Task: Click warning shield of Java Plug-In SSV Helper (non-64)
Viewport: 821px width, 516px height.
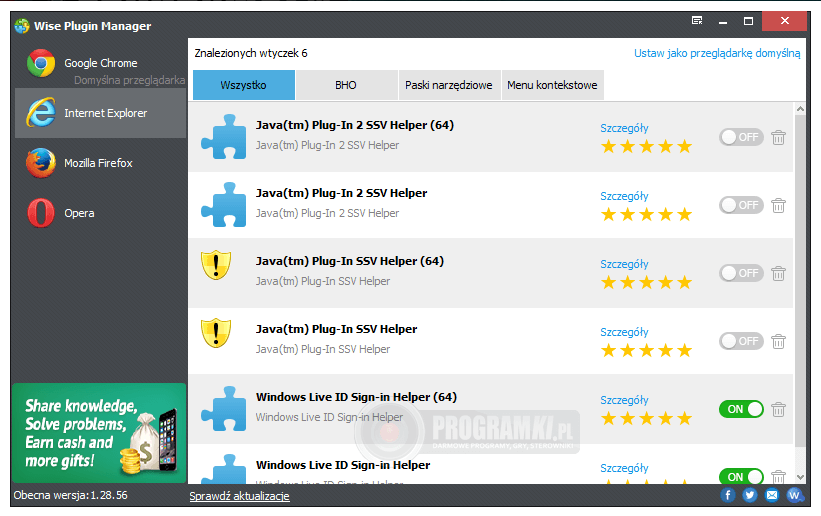Action: click(216, 333)
